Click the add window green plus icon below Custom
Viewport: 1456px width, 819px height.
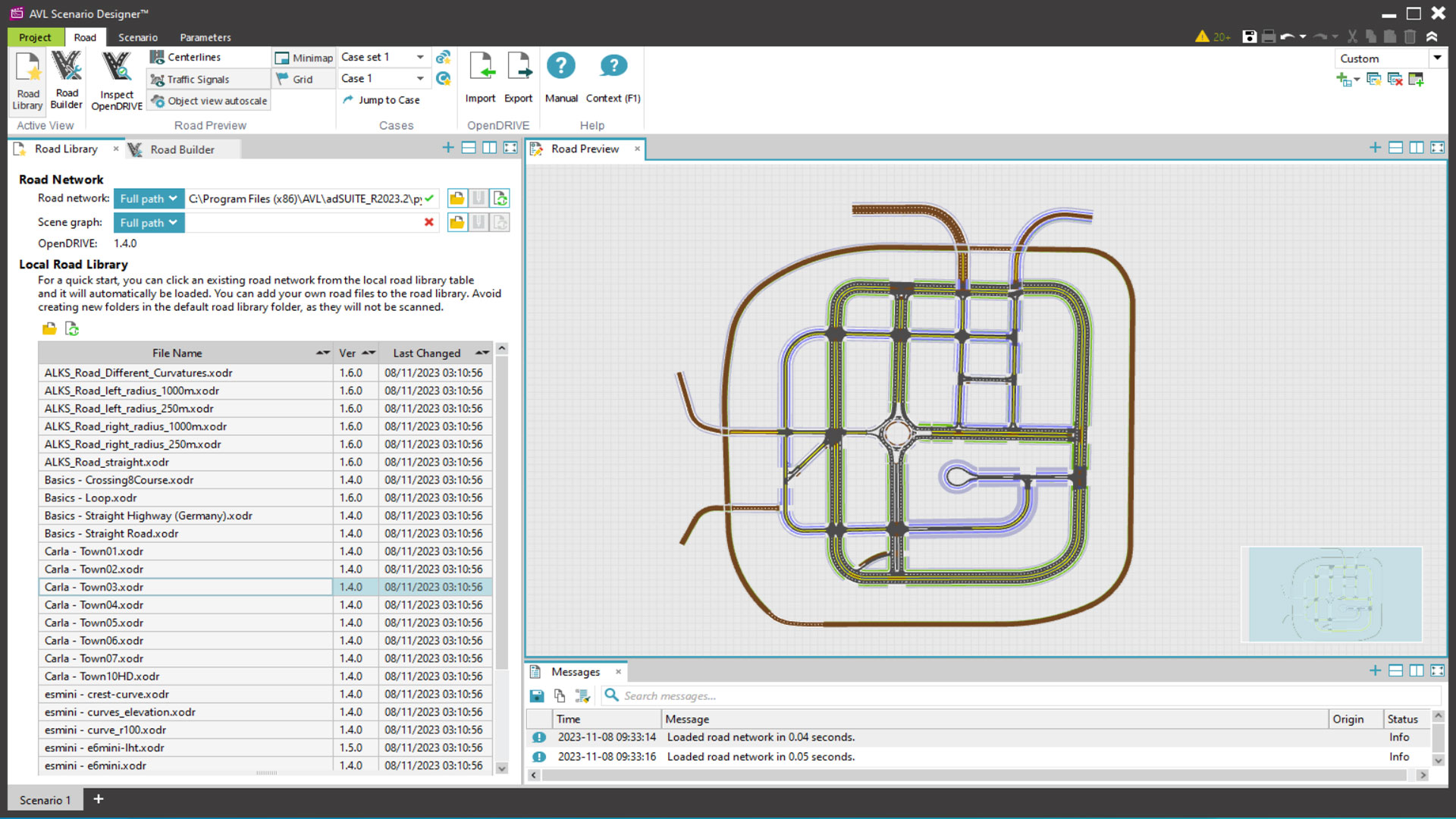click(1416, 79)
